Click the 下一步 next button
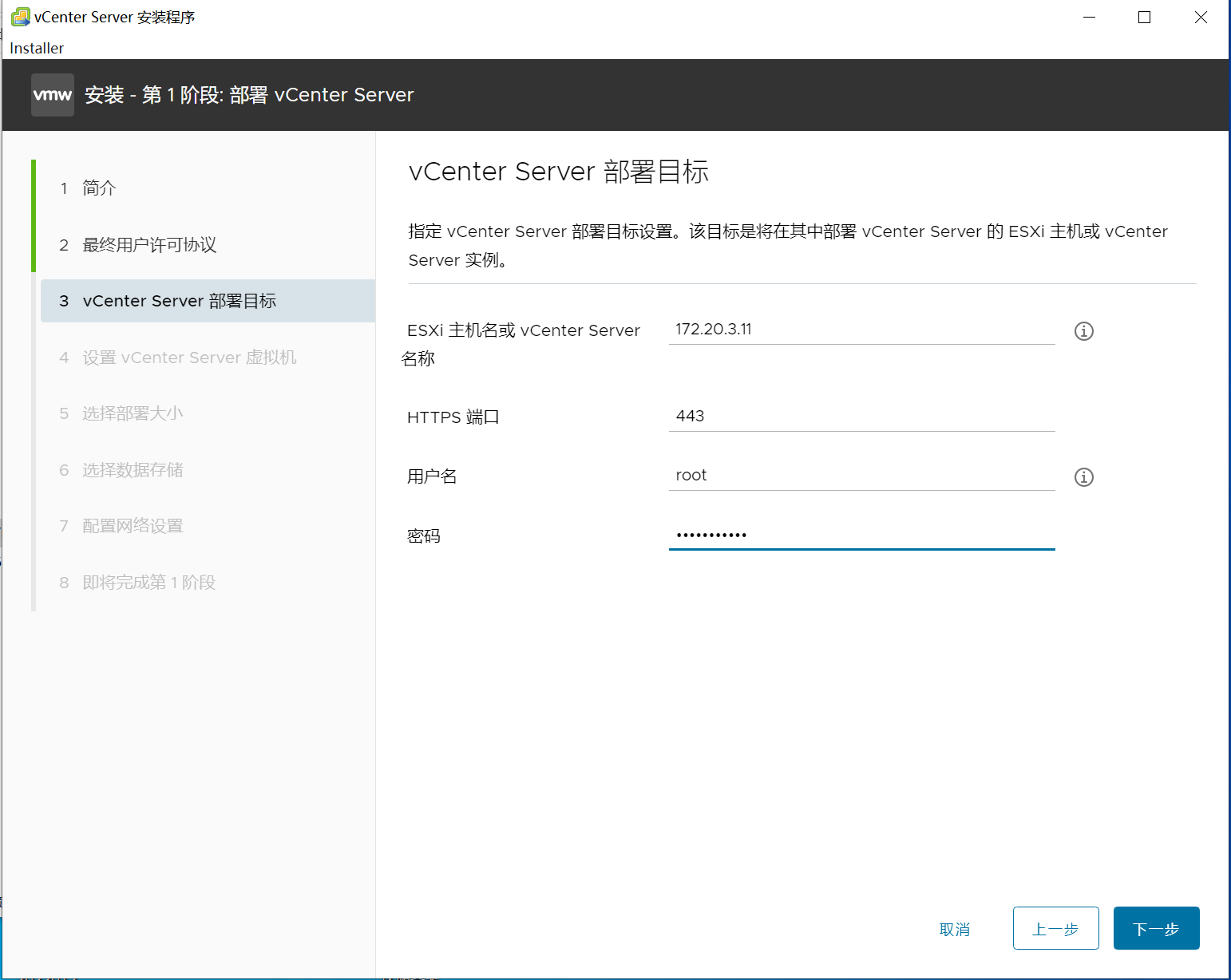The height and width of the screenshot is (980, 1231). 1156,929
